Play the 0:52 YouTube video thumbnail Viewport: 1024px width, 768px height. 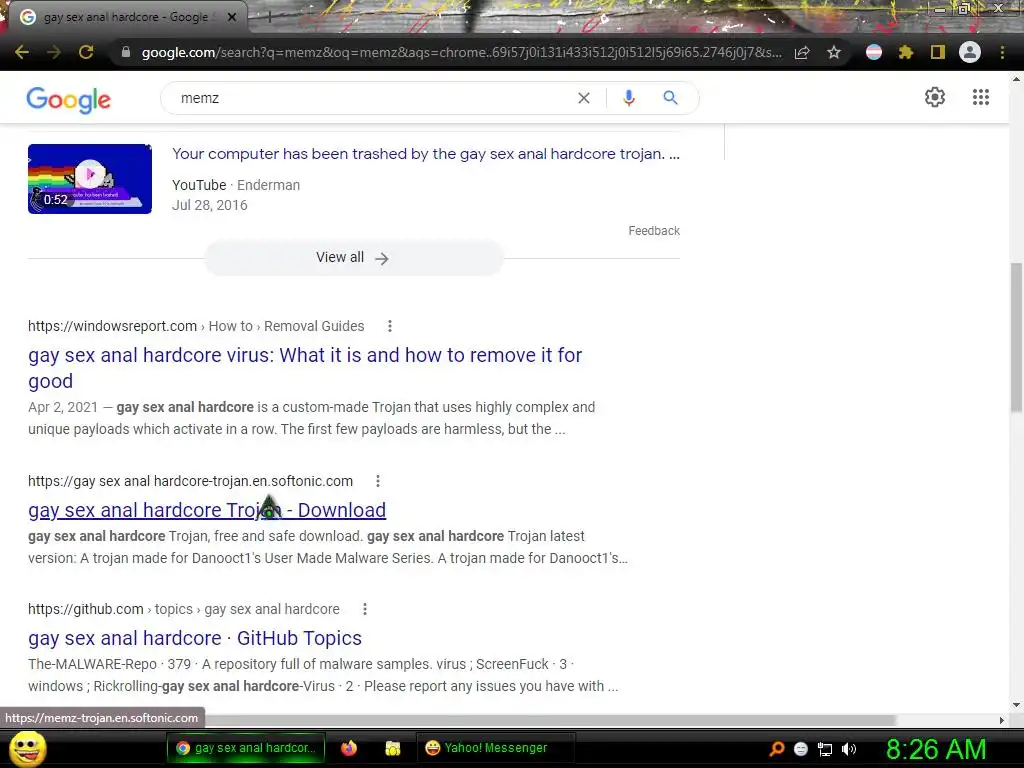90,179
